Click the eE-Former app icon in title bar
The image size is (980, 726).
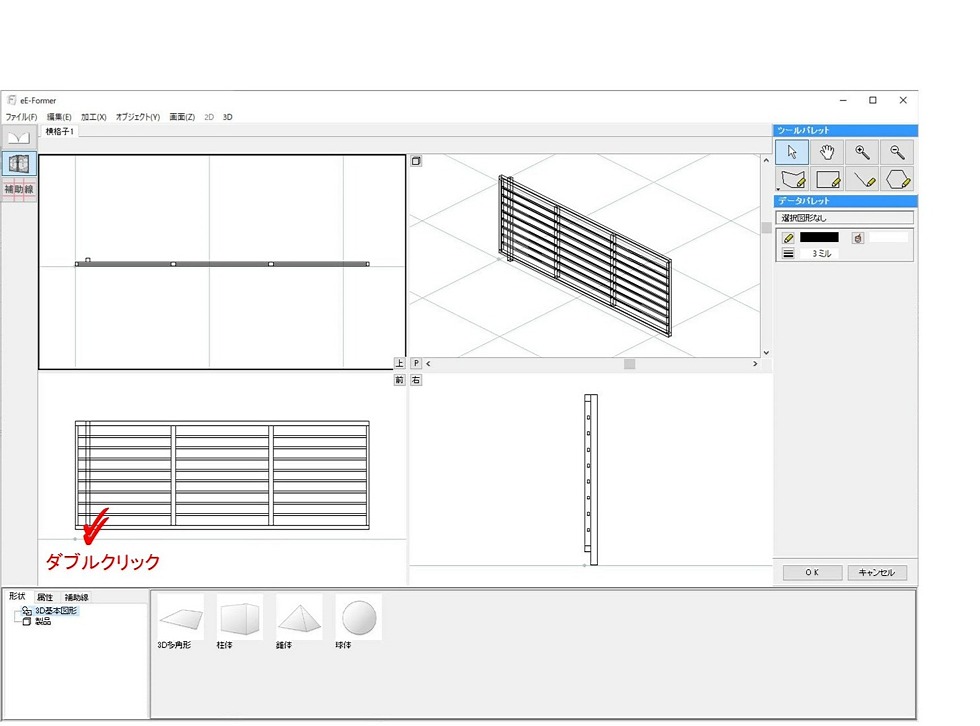click(11, 100)
